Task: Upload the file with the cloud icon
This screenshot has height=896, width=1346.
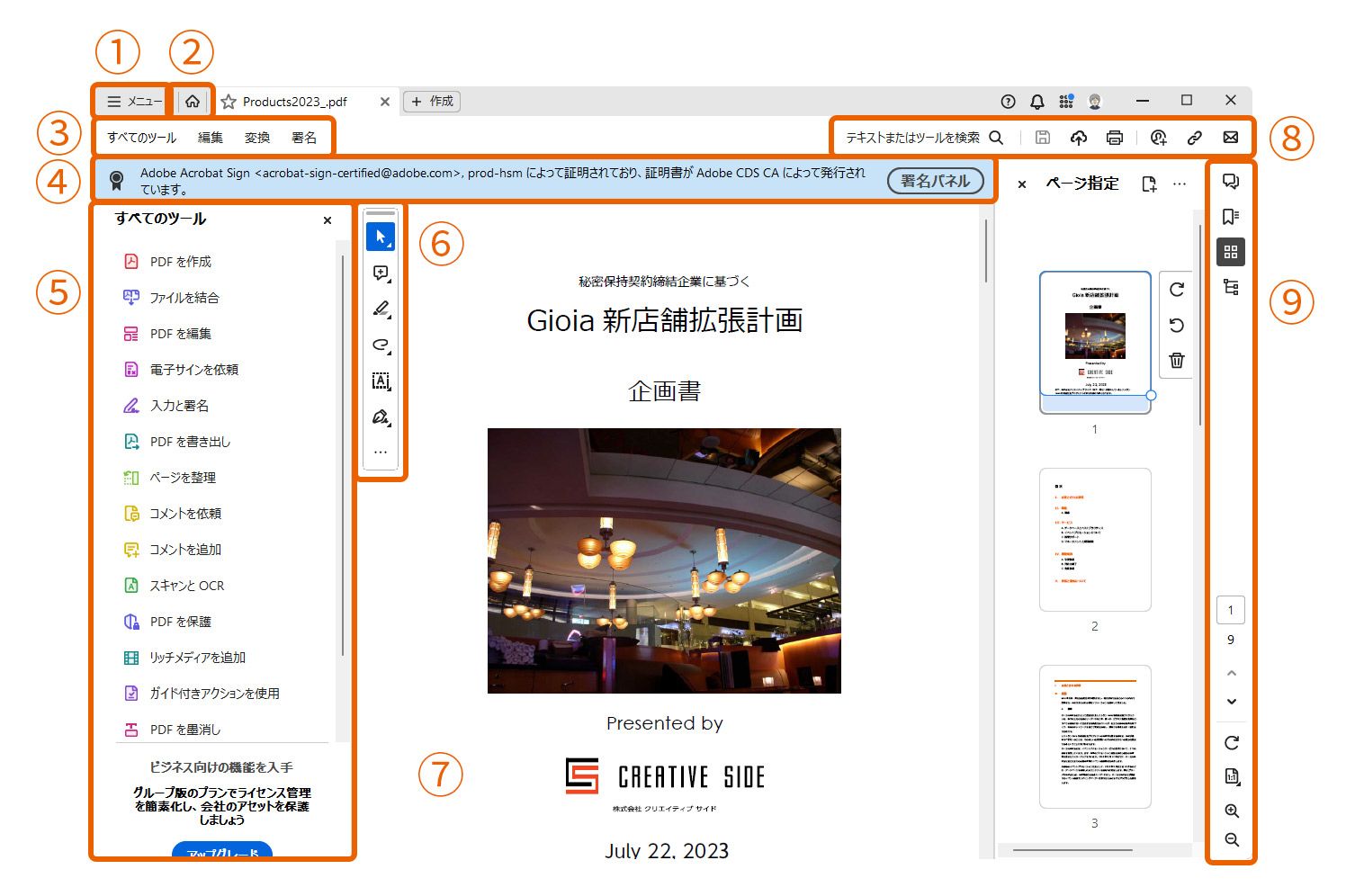Action: coord(1078,138)
